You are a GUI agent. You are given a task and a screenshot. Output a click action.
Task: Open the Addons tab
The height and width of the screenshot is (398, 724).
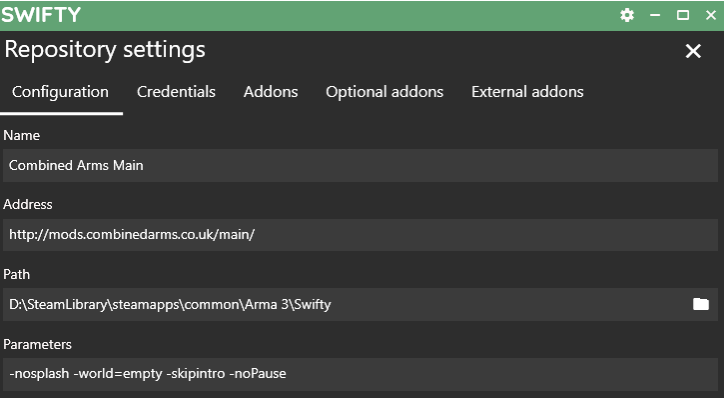coord(271,92)
